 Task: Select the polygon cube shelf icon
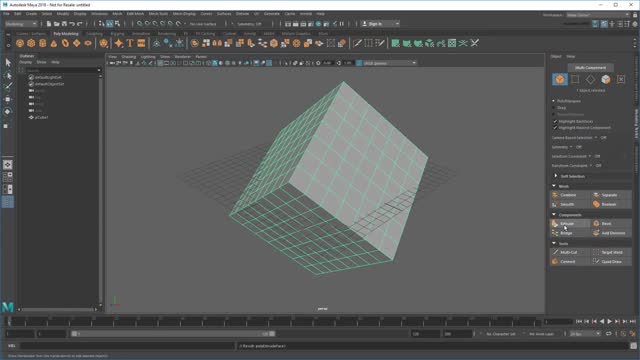pyautogui.click(x=31, y=43)
